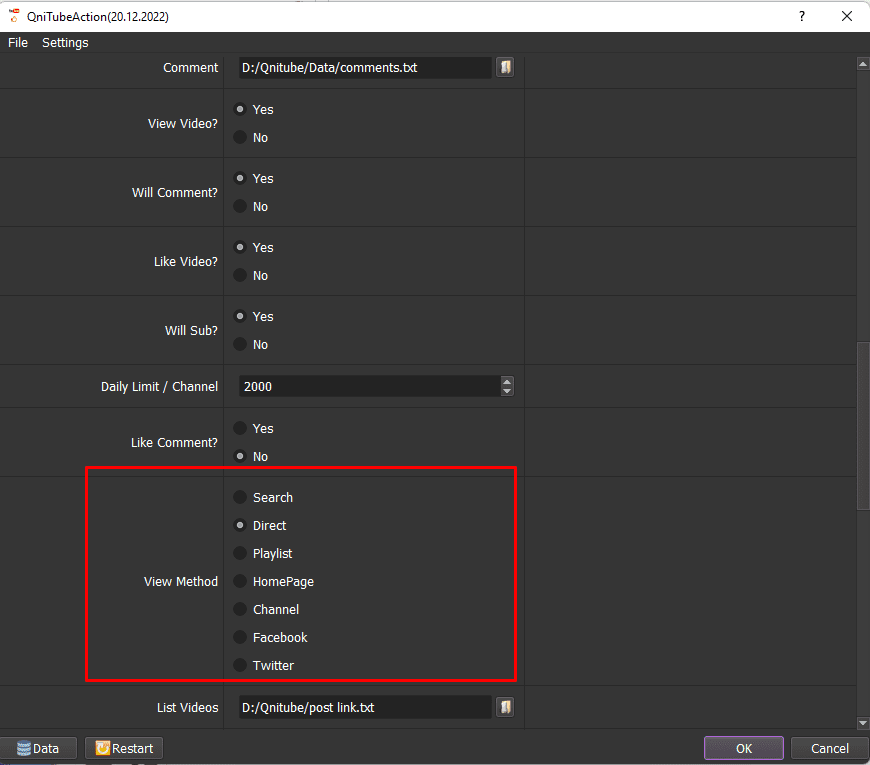870x765 pixels.
Task: Click the Comment file path field
Action: click(x=365, y=67)
